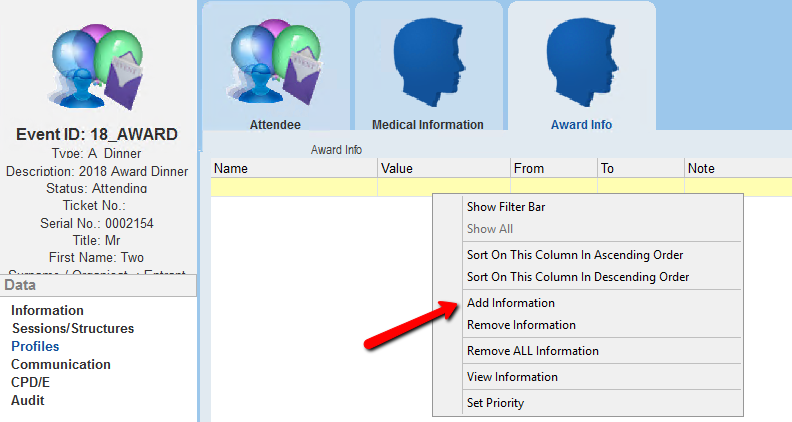The height and width of the screenshot is (422, 792).
Task: Choose Show Filter Bar from context menu
Action: pos(507,207)
